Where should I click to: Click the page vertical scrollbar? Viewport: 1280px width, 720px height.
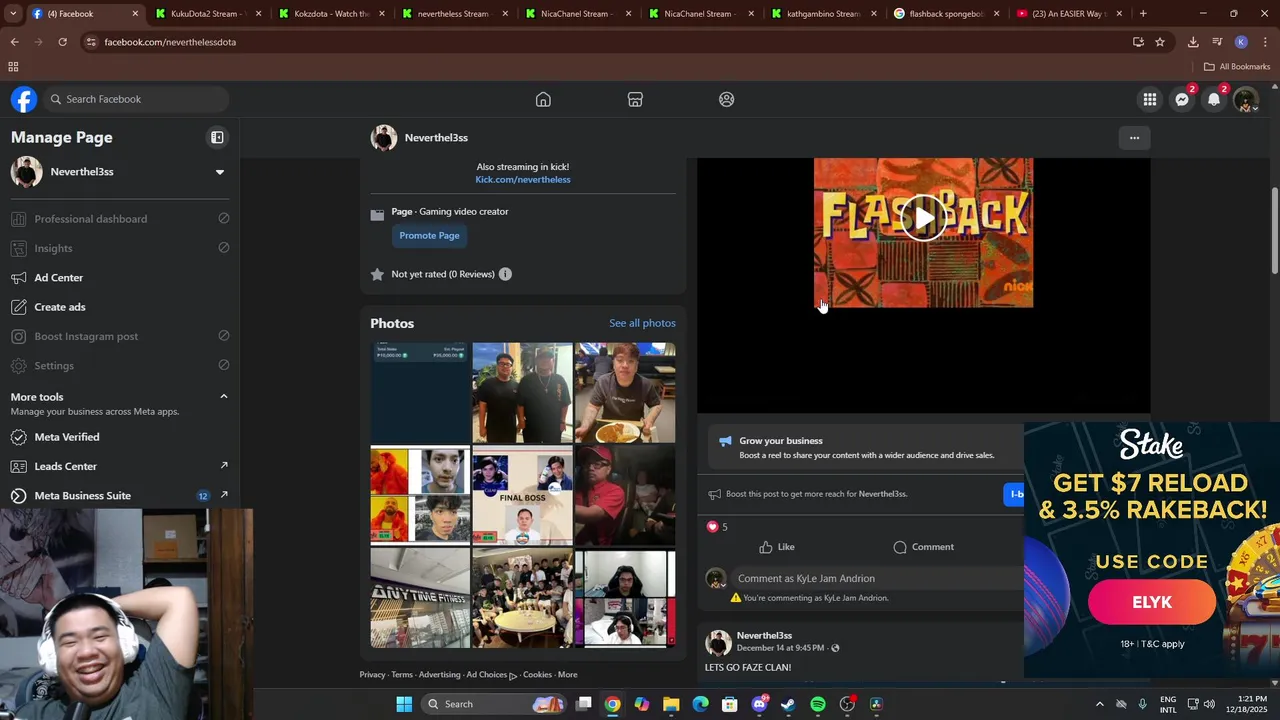point(1274,230)
